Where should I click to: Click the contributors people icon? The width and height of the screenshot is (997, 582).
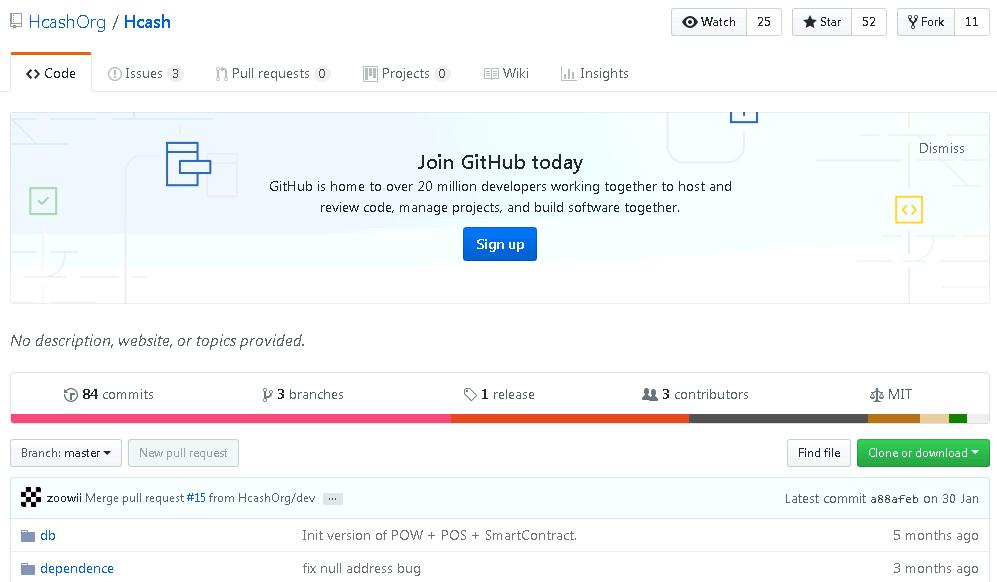[650, 395]
